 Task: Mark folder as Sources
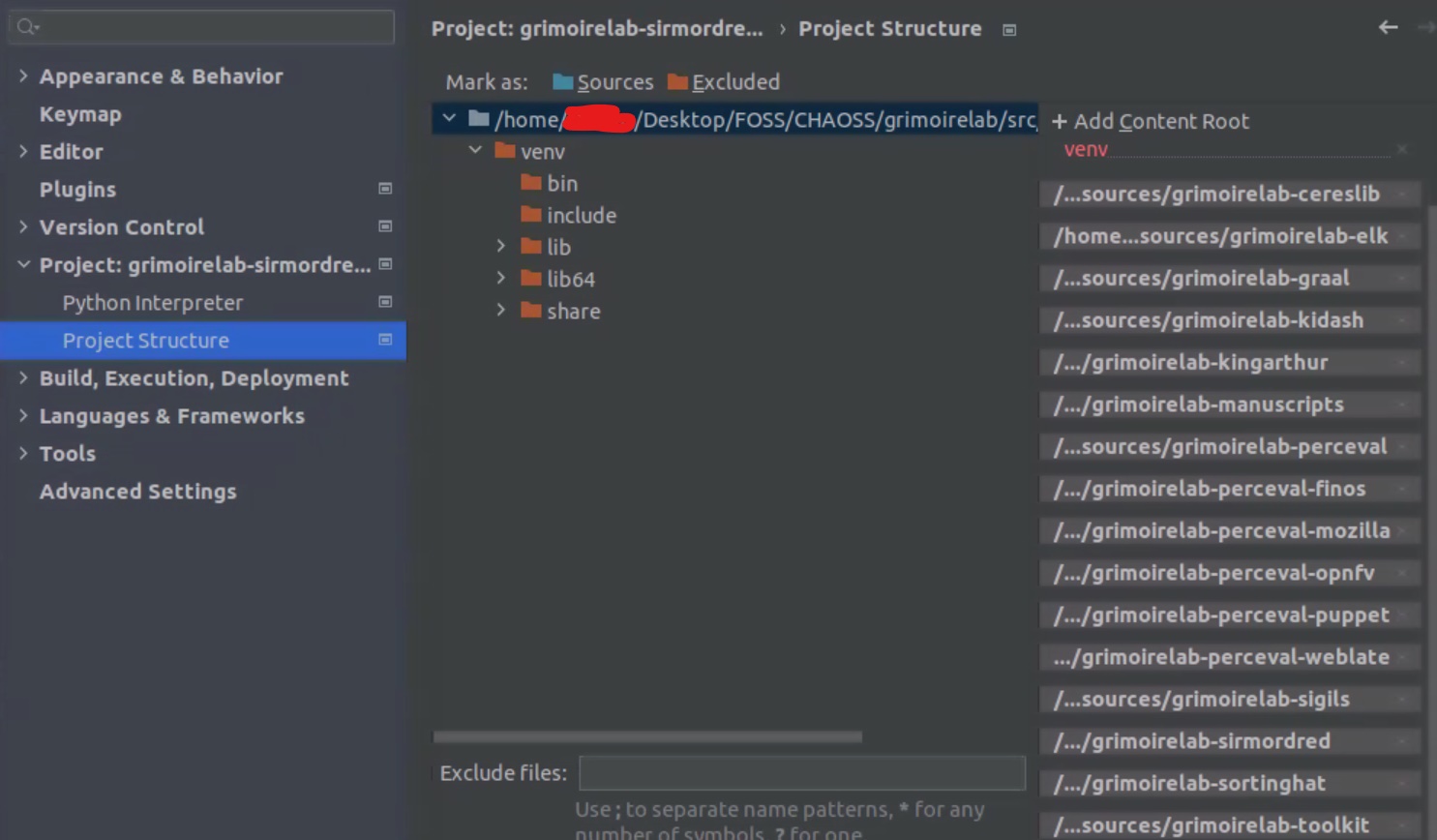point(603,82)
